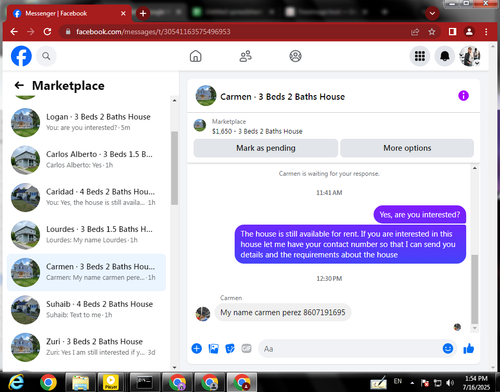Screen dimensions: 500x392
Task: Open conversation info purple icon
Action: [463, 96]
